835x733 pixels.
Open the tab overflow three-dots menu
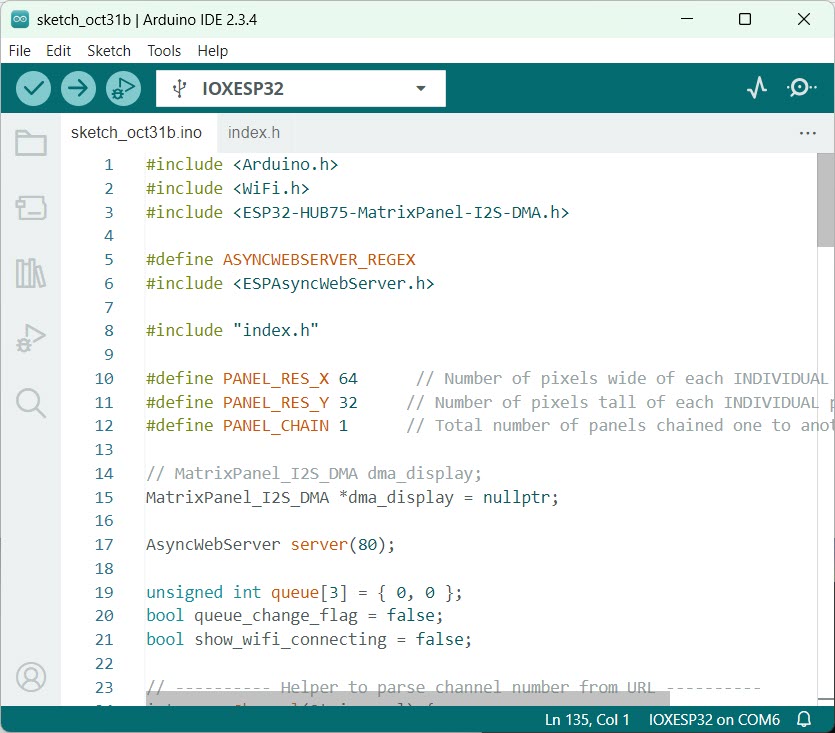(x=808, y=132)
